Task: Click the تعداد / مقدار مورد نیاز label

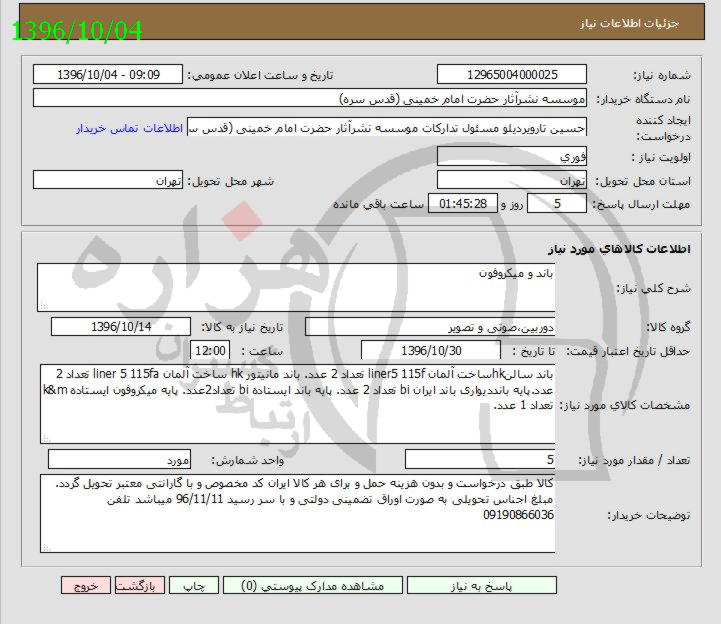Action: click(x=634, y=460)
